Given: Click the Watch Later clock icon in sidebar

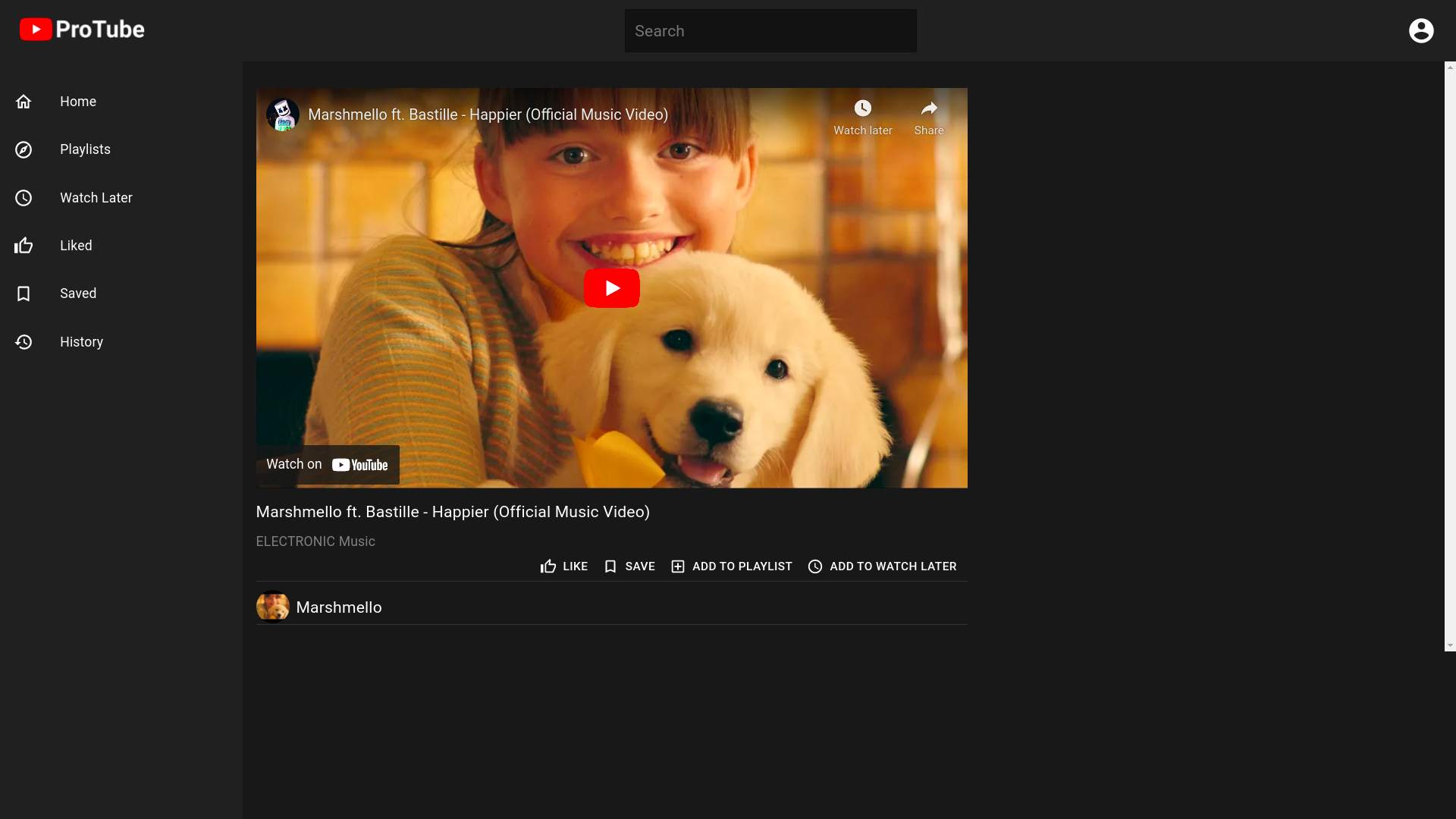Looking at the screenshot, I should click(x=24, y=198).
